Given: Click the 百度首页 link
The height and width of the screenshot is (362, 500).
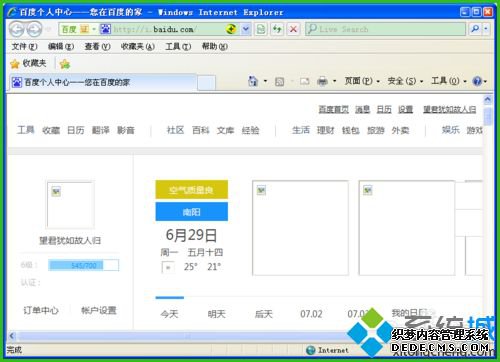Looking at the screenshot, I should (334, 109).
